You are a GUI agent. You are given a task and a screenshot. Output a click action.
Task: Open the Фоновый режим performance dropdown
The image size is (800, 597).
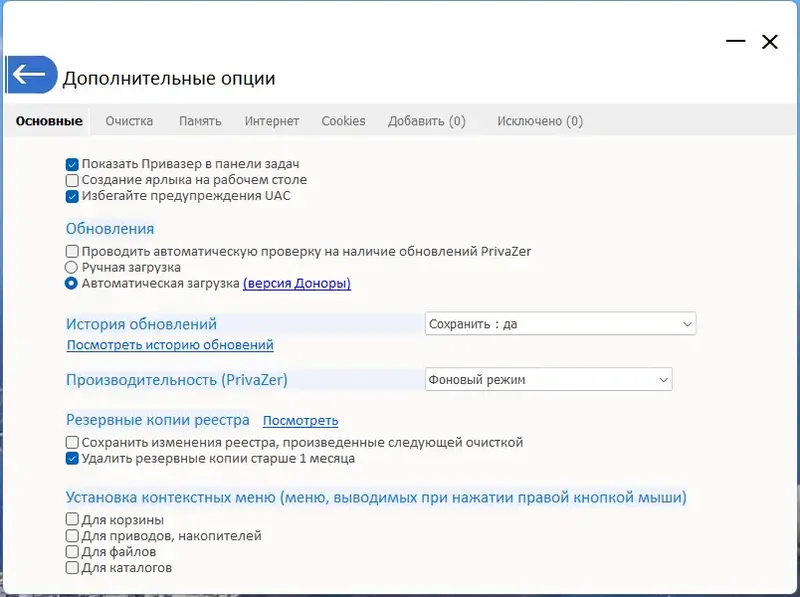tap(548, 379)
